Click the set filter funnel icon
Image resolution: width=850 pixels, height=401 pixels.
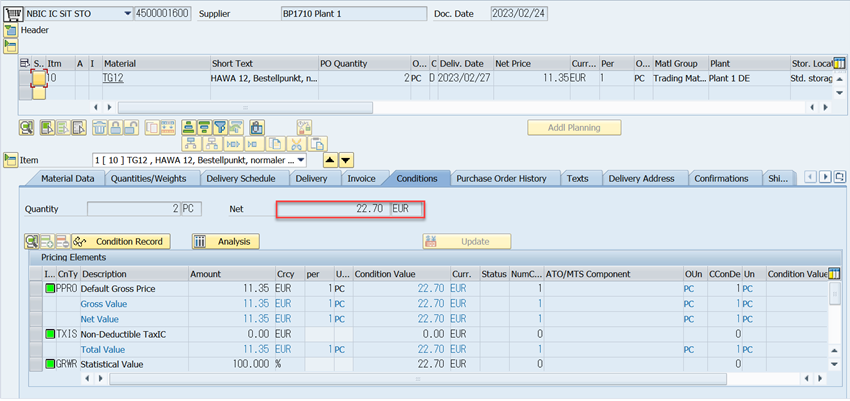220,128
